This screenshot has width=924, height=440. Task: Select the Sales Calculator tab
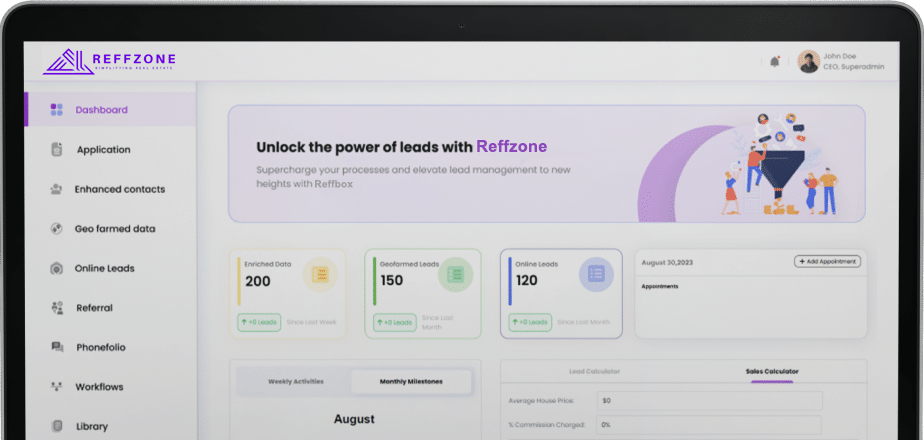tap(772, 371)
